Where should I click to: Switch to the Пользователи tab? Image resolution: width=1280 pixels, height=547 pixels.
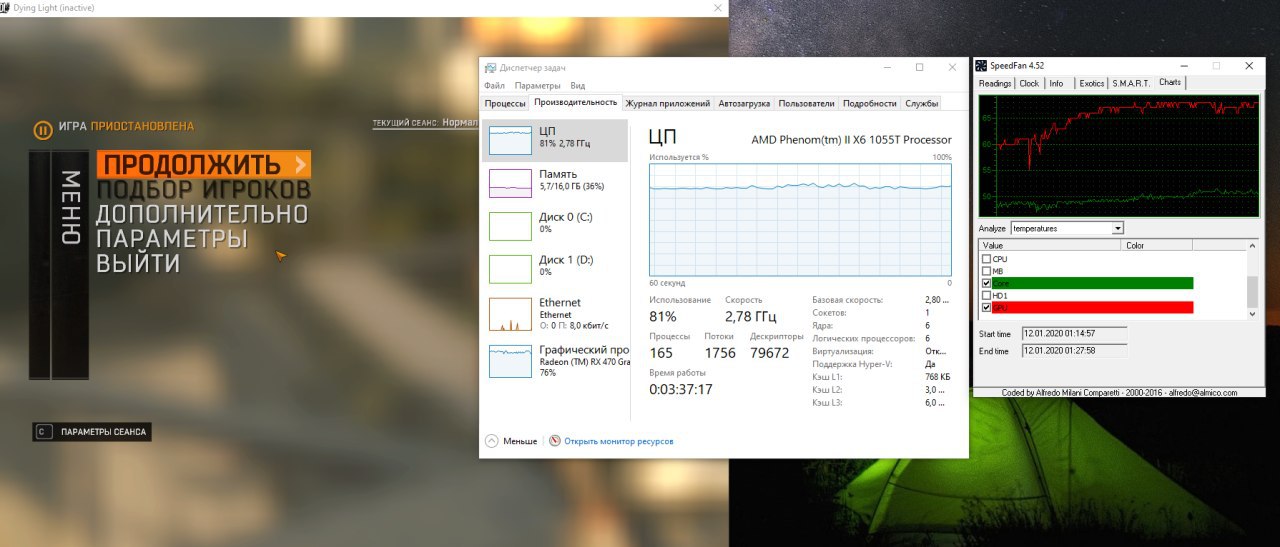[x=806, y=103]
